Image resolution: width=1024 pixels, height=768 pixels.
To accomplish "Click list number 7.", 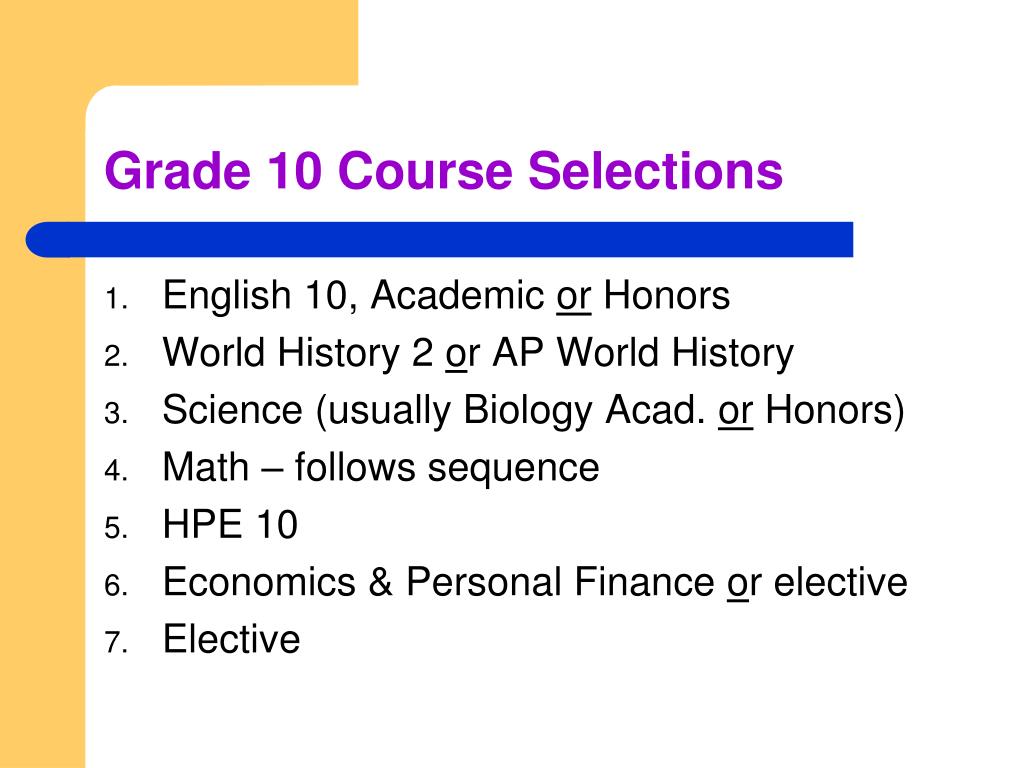I will 116,643.
